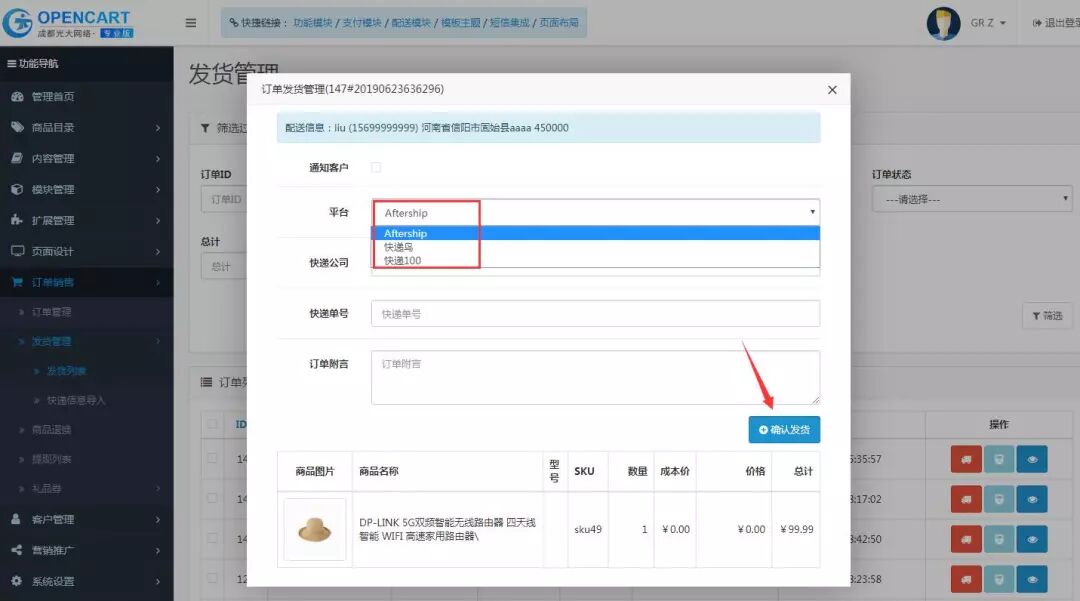Toggle select-all checkbox in order table header

[212, 424]
